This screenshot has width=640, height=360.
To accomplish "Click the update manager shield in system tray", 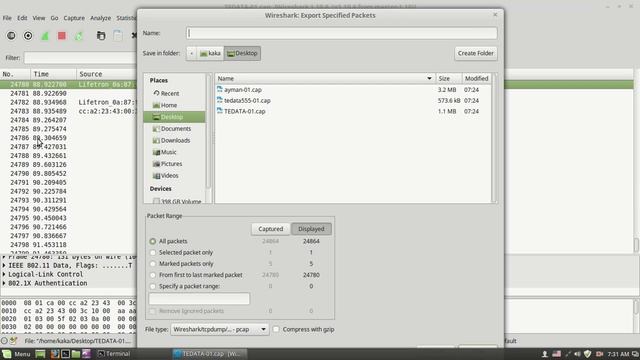I will (587, 354).
